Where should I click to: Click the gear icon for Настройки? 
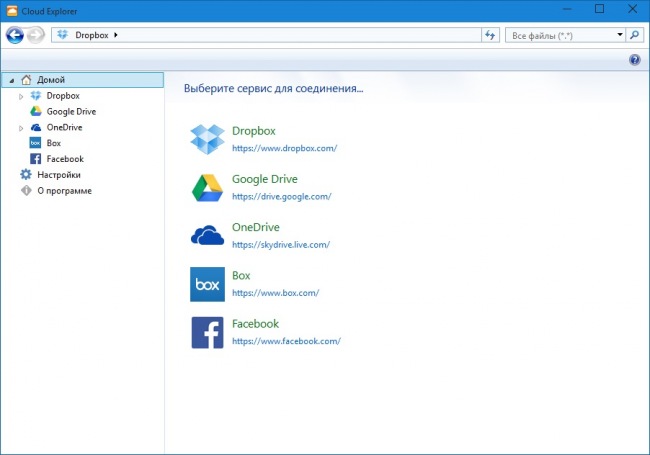click(26, 174)
